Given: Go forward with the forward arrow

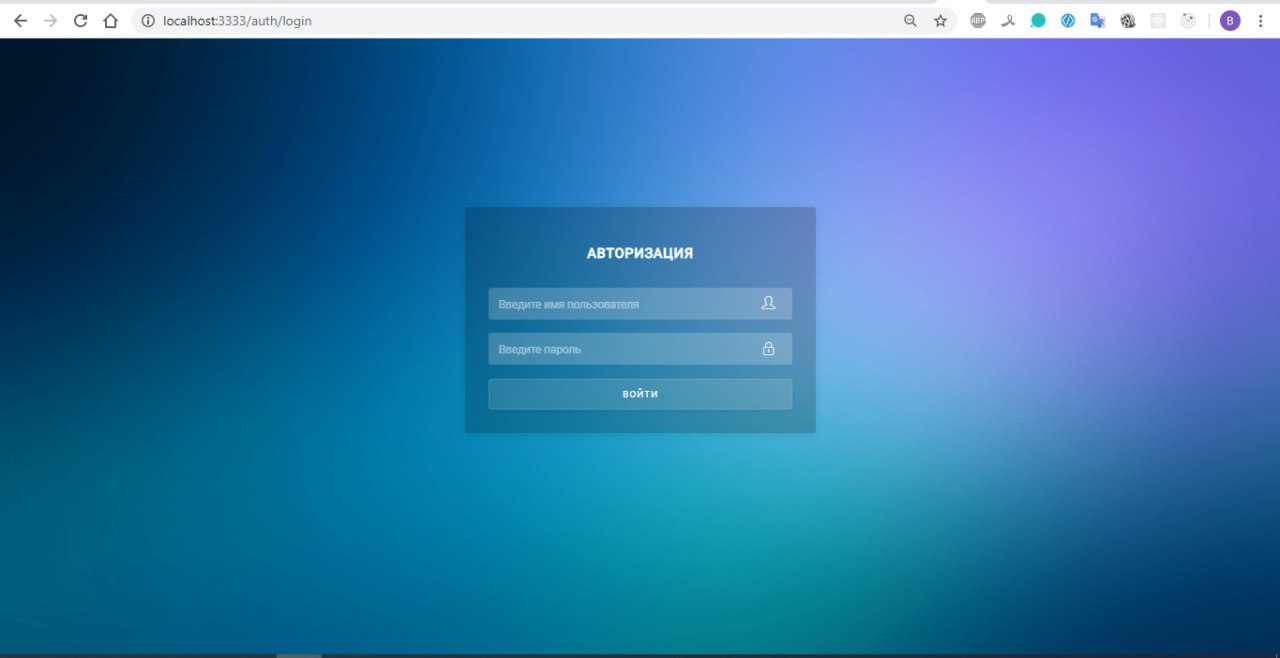Looking at the screenshot, I should pyautogui.click(x=50, y=20).
